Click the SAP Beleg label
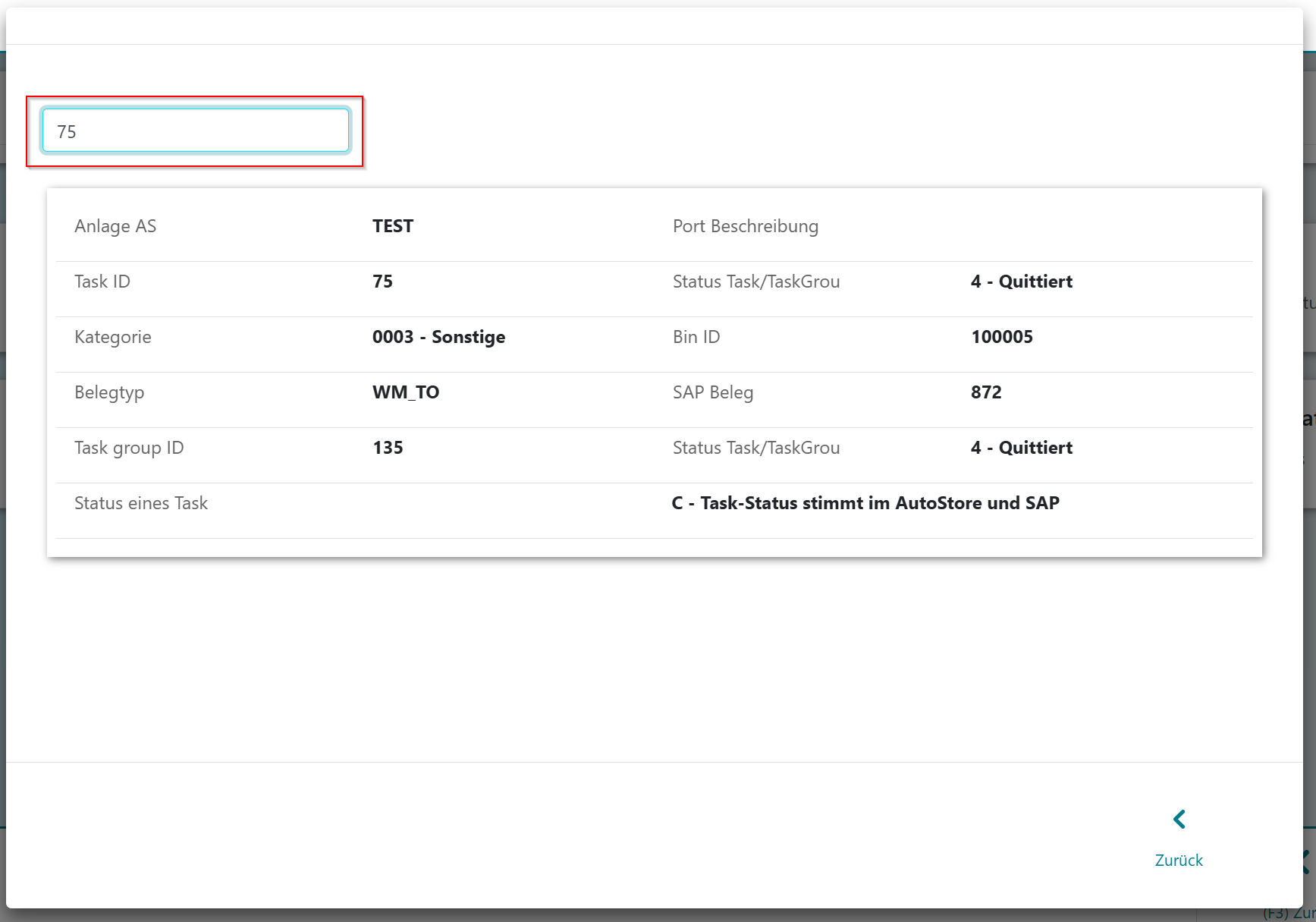1316x922 pixels. pos(713,392)
